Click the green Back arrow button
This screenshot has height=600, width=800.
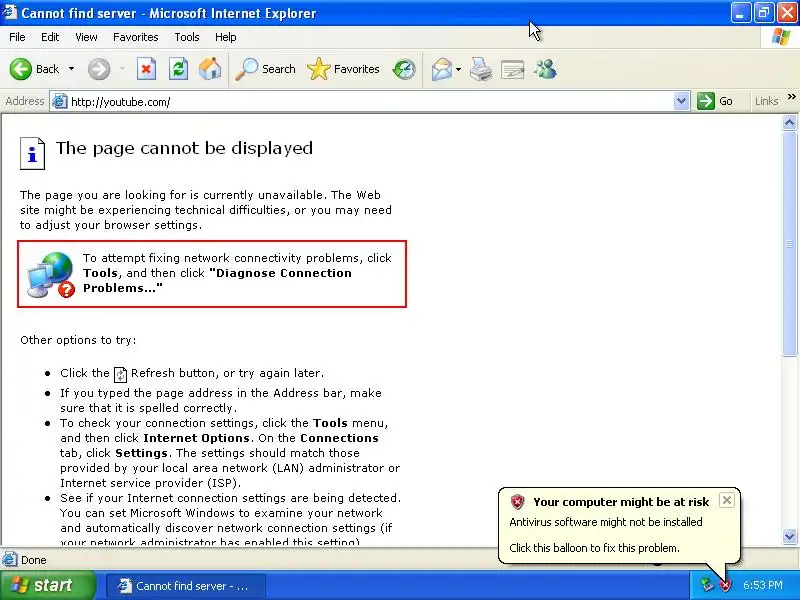pyautogui.click(x=21, y=69)
